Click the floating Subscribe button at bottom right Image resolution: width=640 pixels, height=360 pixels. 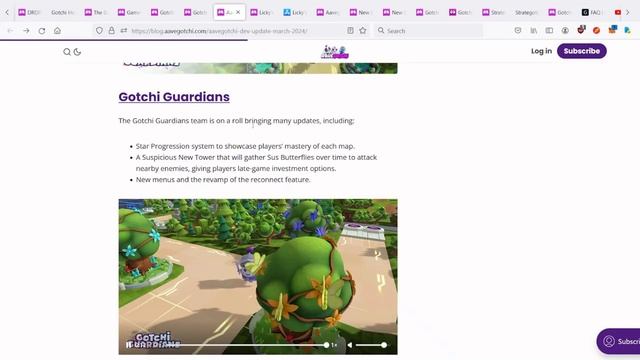(618, 341)
